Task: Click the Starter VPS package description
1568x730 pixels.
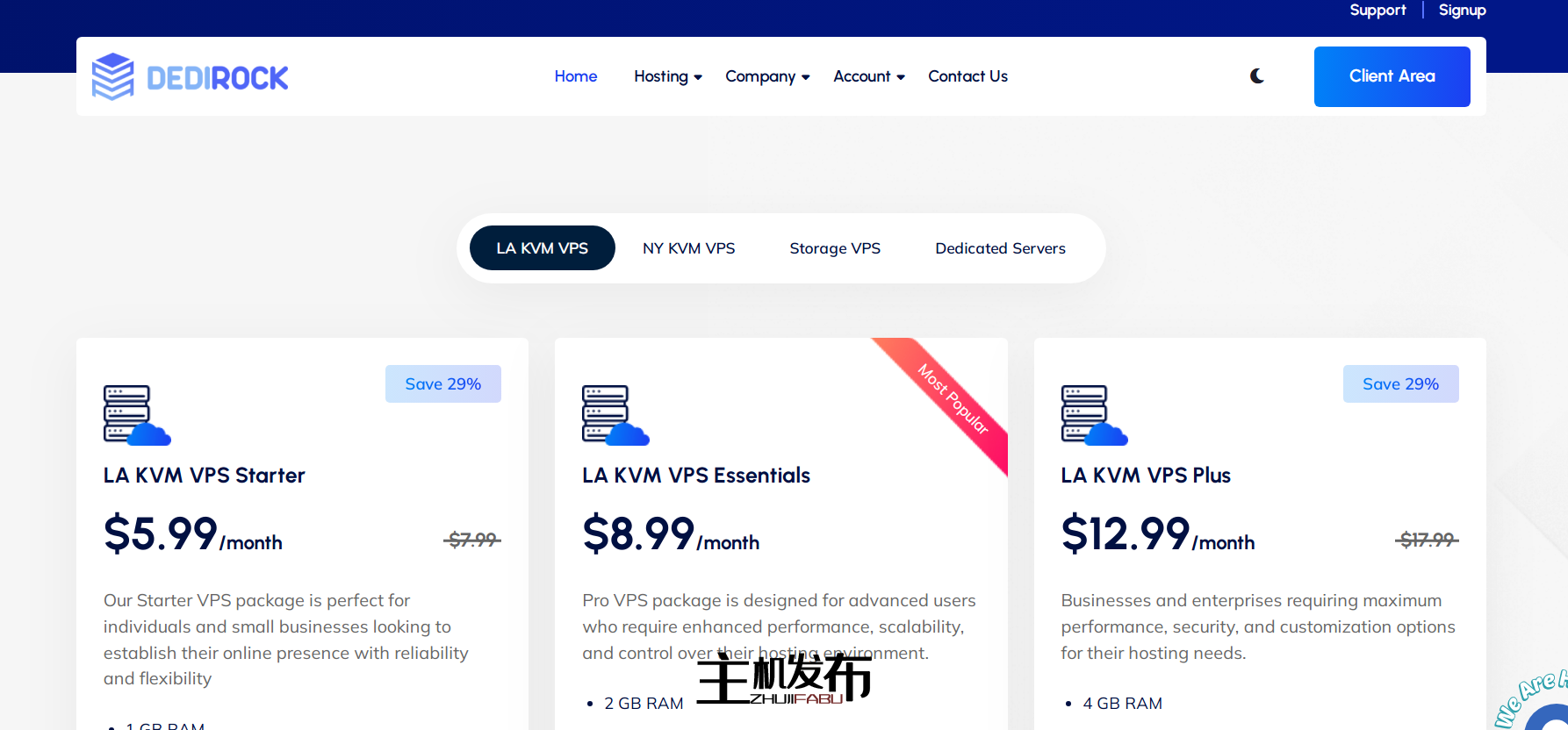Action: click(286, 640)
